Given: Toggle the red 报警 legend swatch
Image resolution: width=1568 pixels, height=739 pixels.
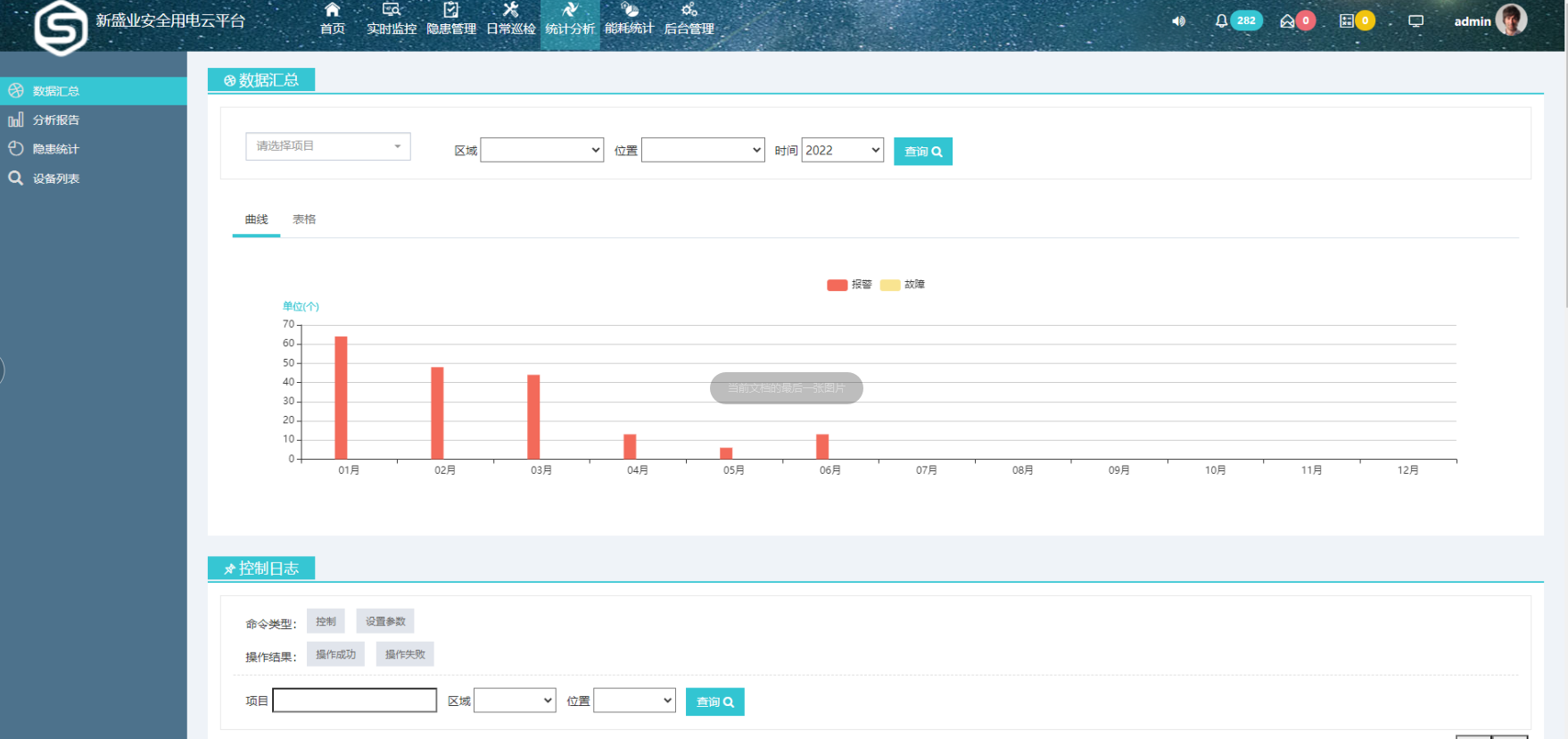Looking at the screenshot, I should [x=838, y=285].
